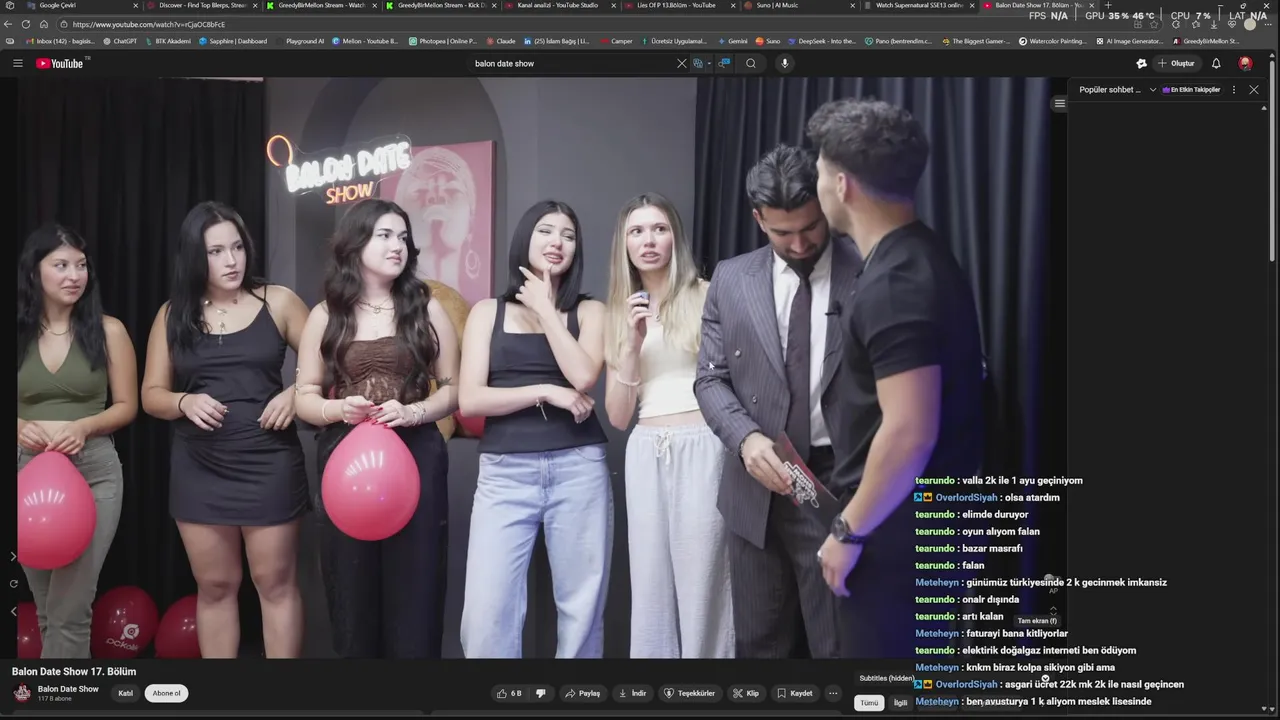Create a clip with Klip button
Screen dimensions: 1280x720
(x=746, y=693)
